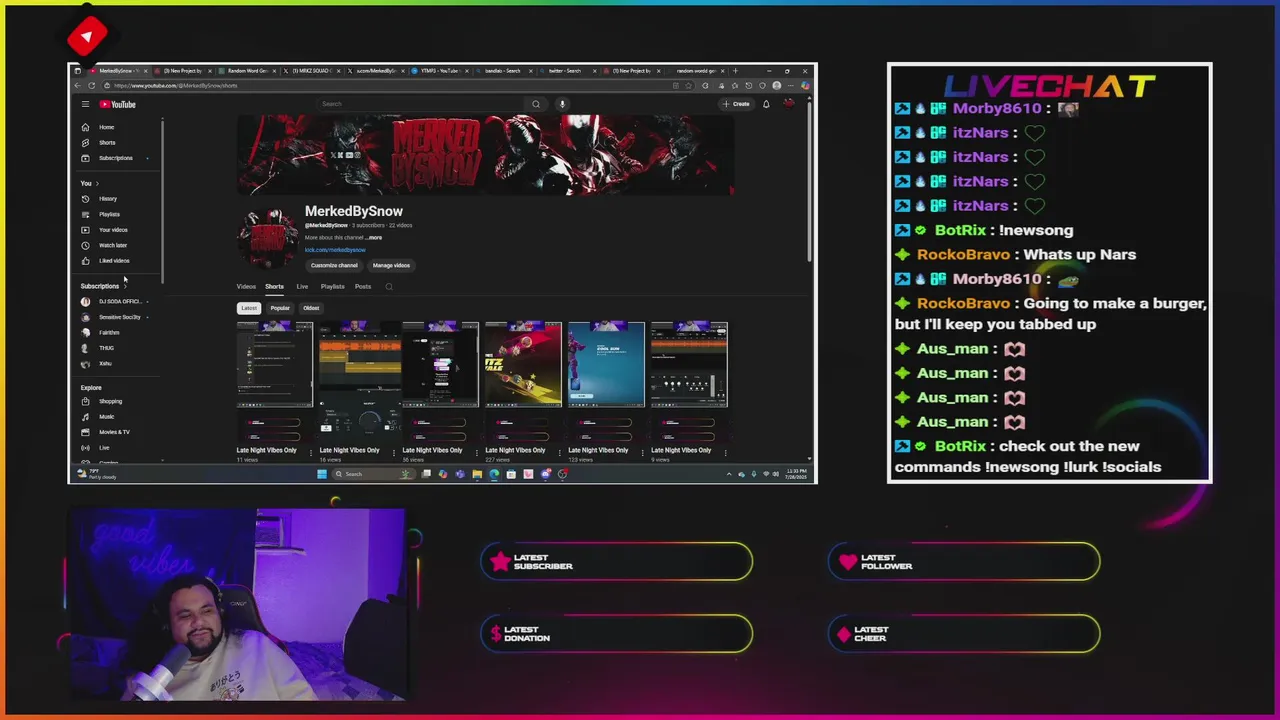Open options menu for the 227 views short
Viewport: 1280px width, 720px height.
pos(561,452)
